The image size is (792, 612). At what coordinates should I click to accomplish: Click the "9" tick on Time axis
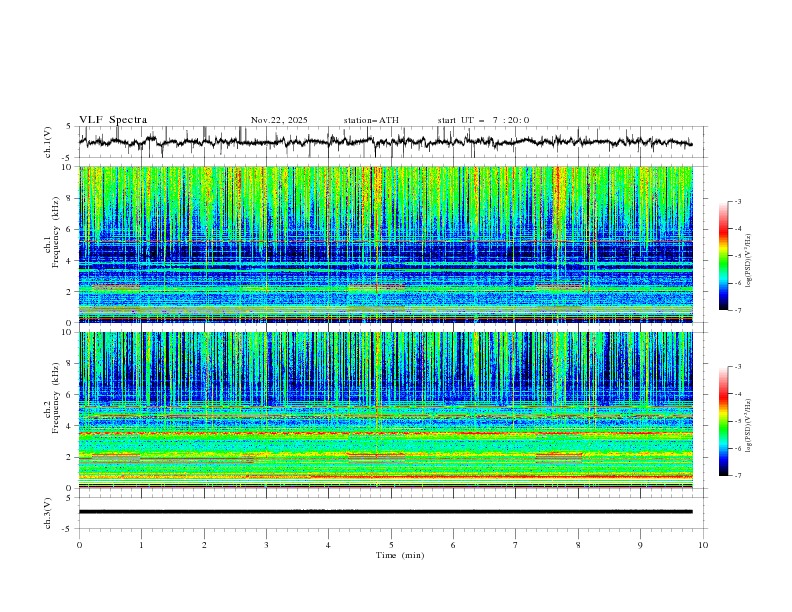640,545
